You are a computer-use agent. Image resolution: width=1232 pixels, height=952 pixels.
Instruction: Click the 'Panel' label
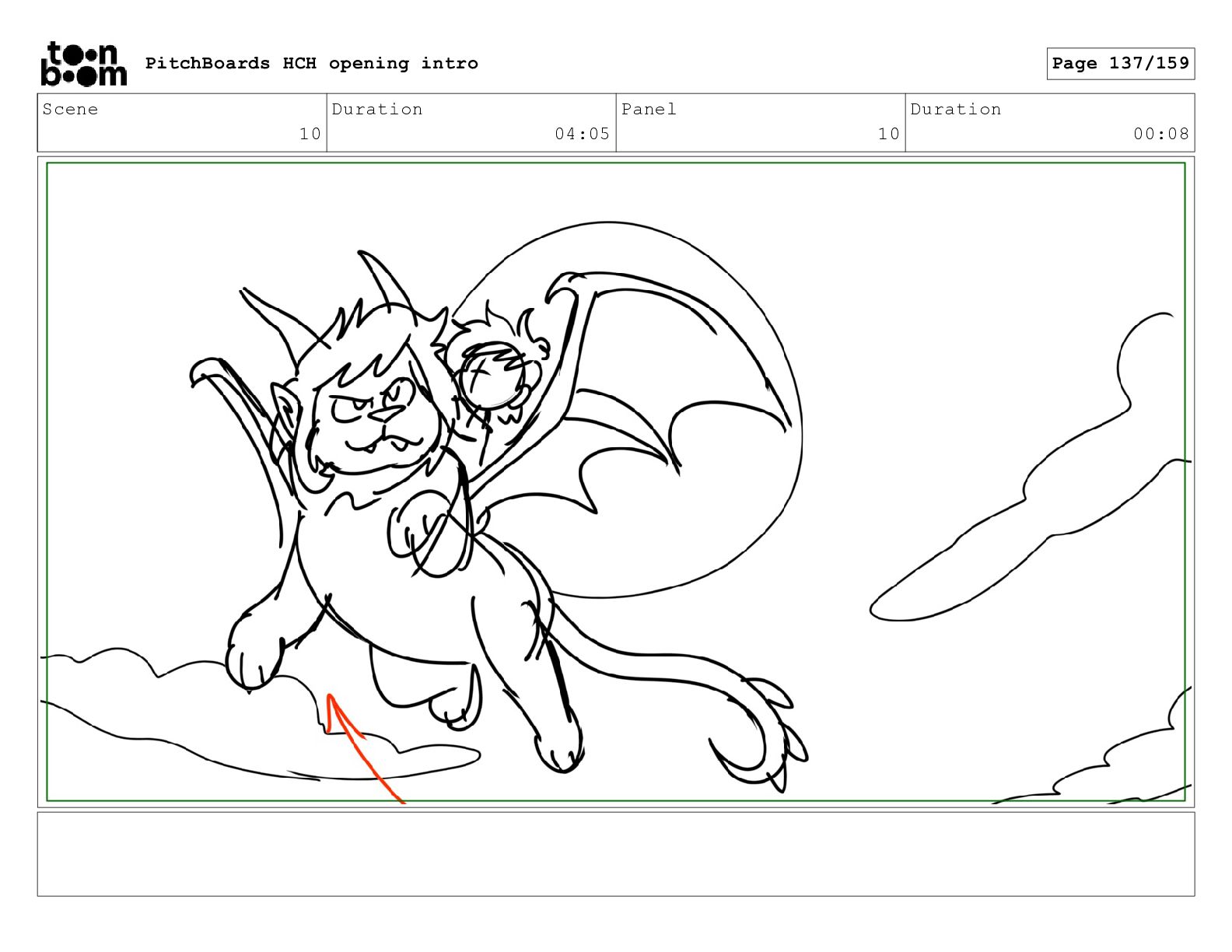coord(649,109)
